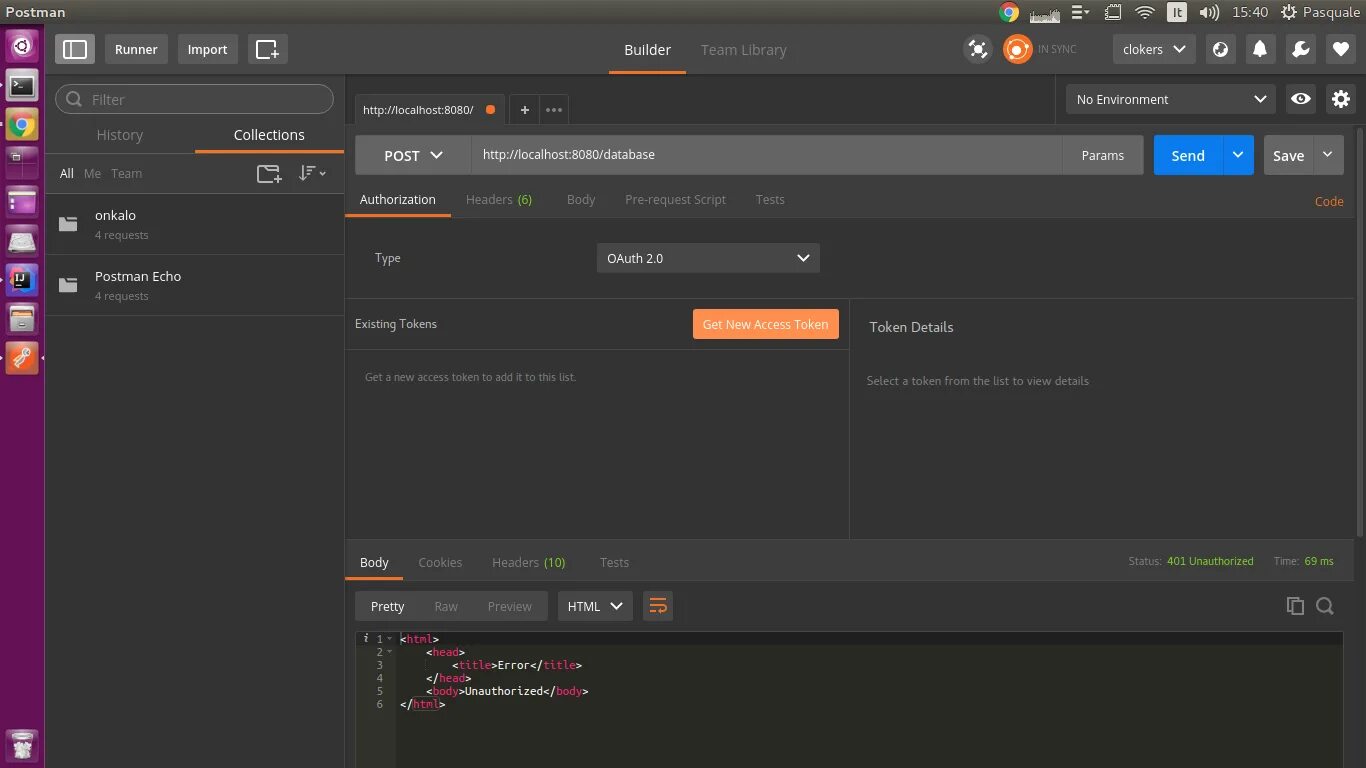Image resolution: width=1366 pixels, height=768 pixels.
Task: Open response Cookies tab
Action: pyautogui.click(x=440, y=562)
